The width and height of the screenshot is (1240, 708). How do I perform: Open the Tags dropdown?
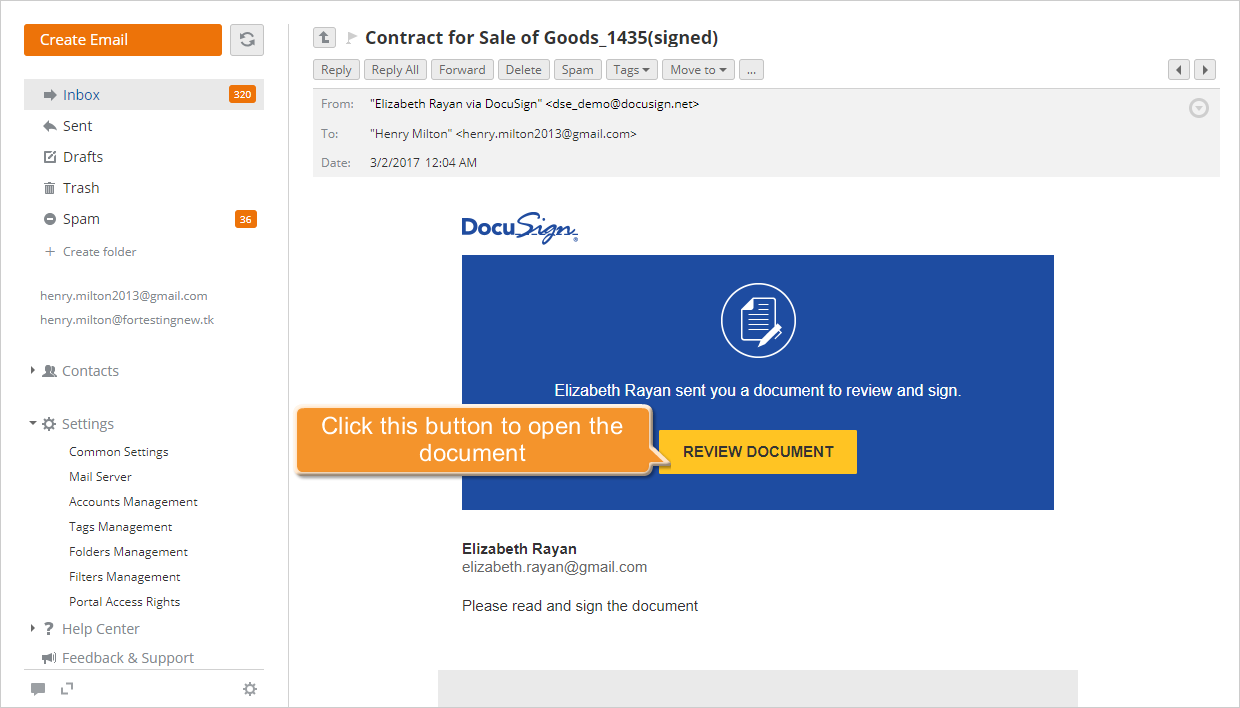(x=630, y=69)
